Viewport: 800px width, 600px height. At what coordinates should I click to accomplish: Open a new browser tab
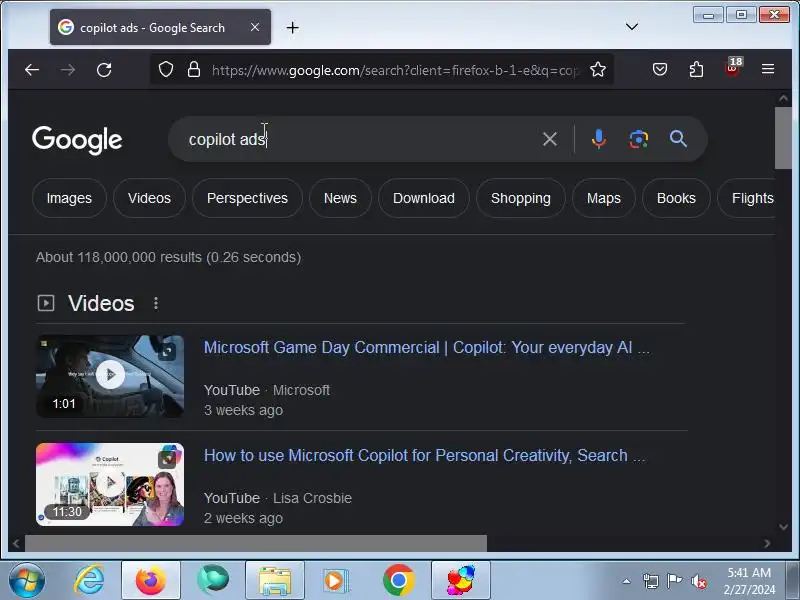pyautogui.click(x=292, y=28)
